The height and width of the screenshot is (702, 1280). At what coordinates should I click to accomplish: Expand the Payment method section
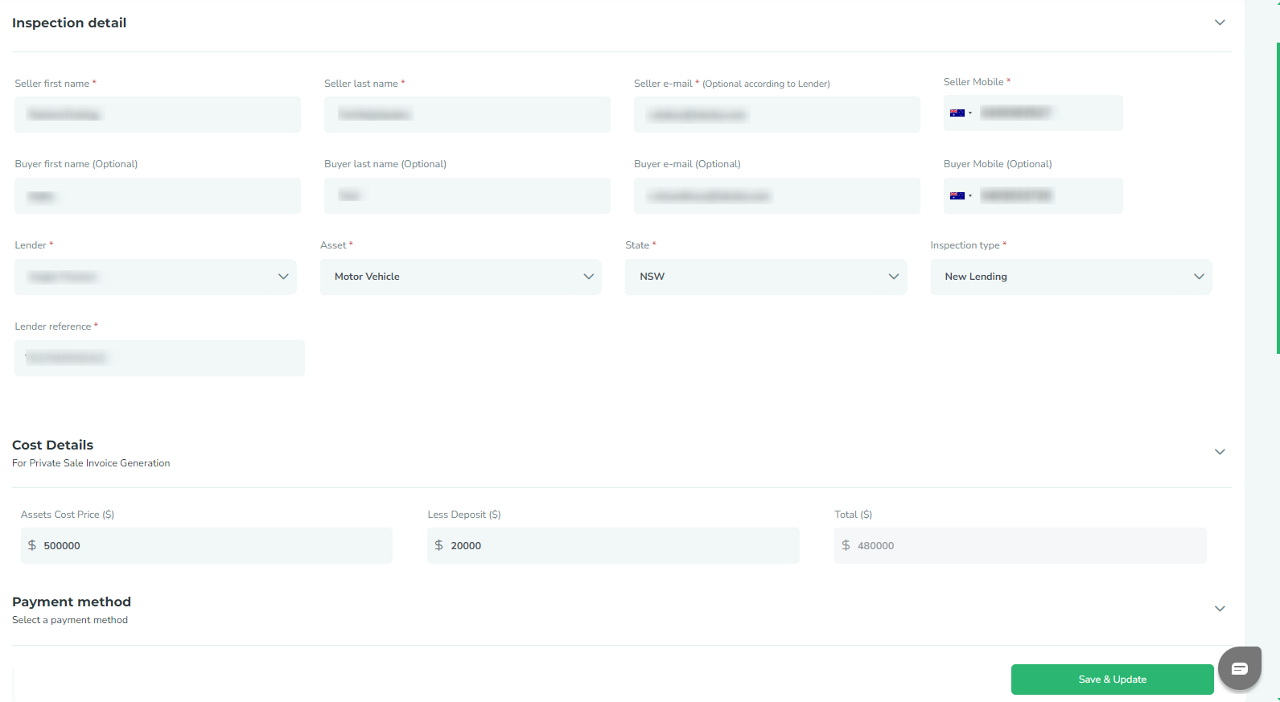coord(1219,609)
